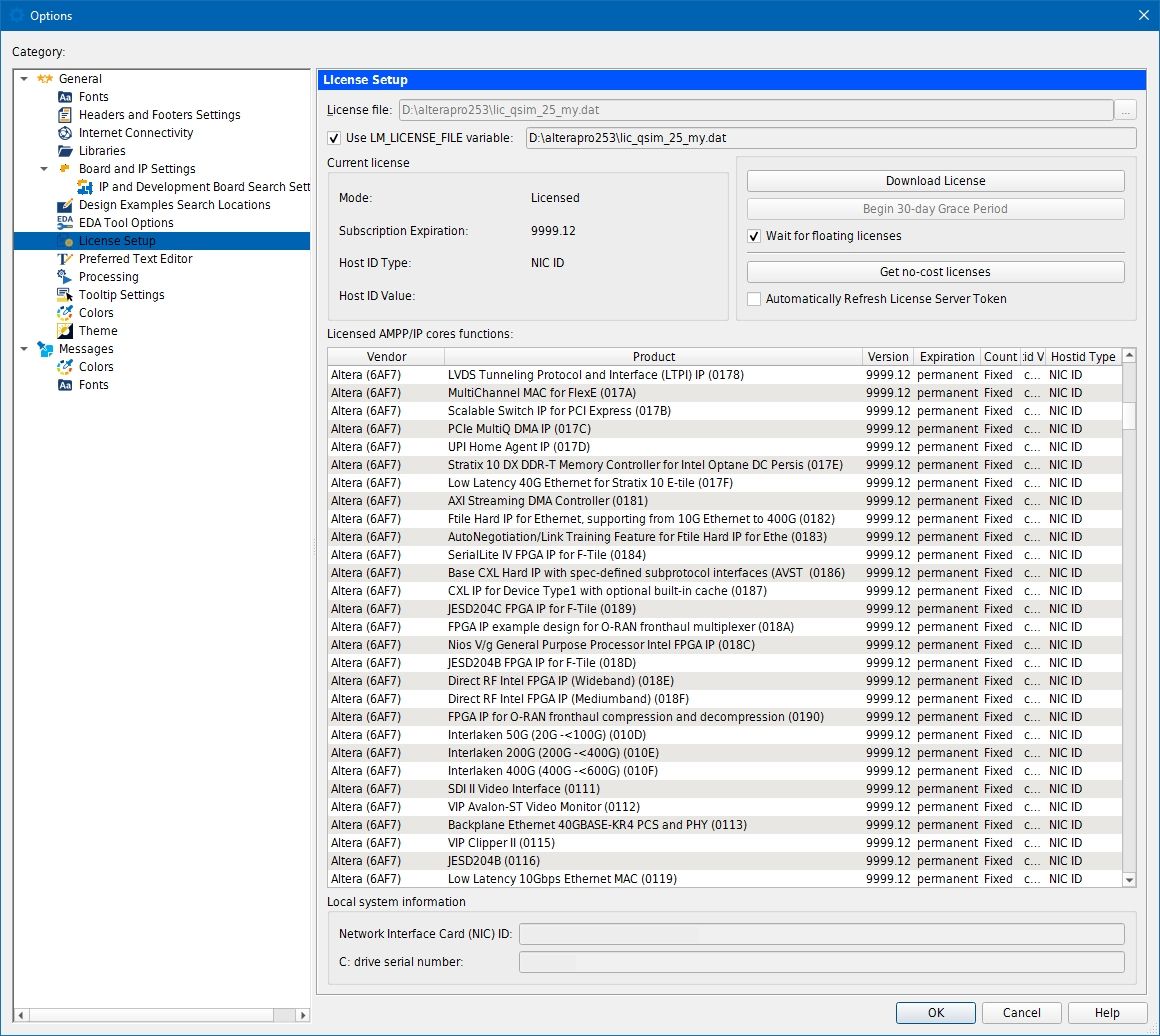
Task: Click the Theme icon
Action: click(66, 330)
